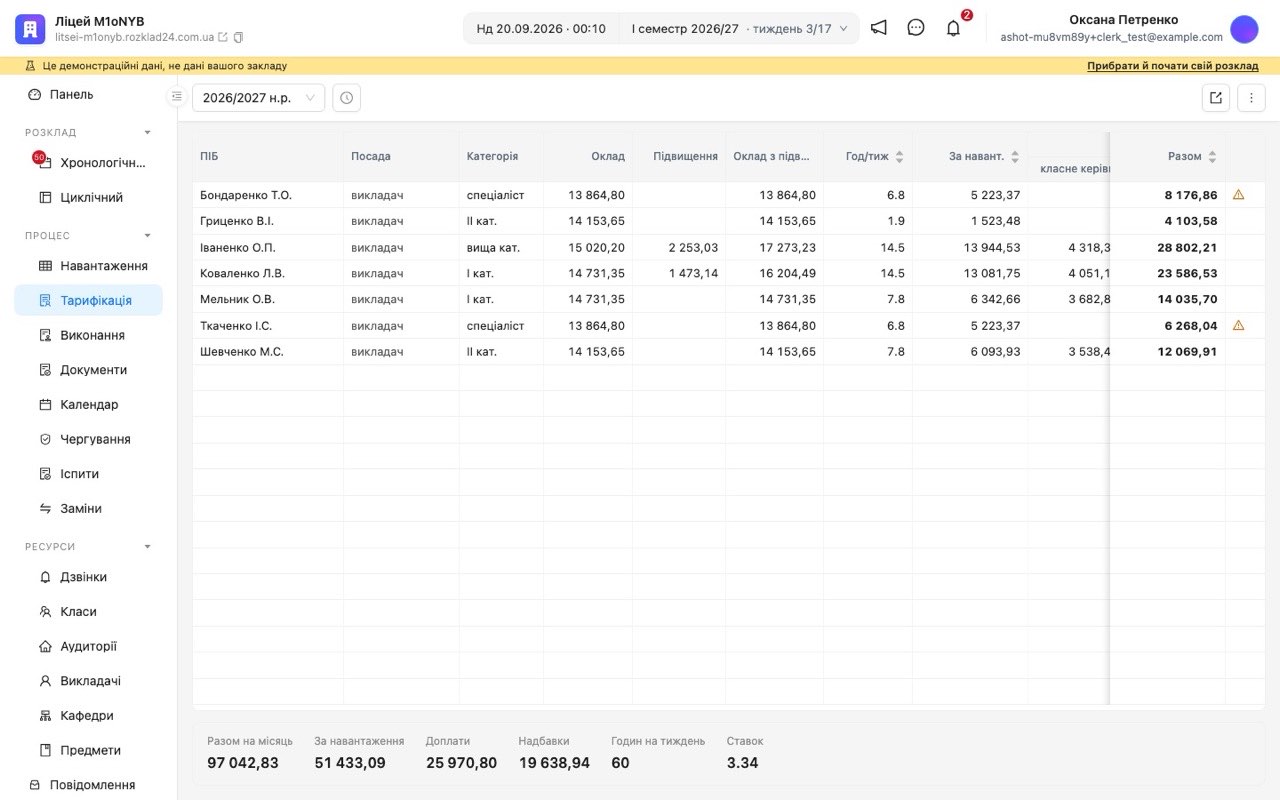Screen dimensions: 1280x800
Task: Open the chat messages icon
Action: coord(916,28)
